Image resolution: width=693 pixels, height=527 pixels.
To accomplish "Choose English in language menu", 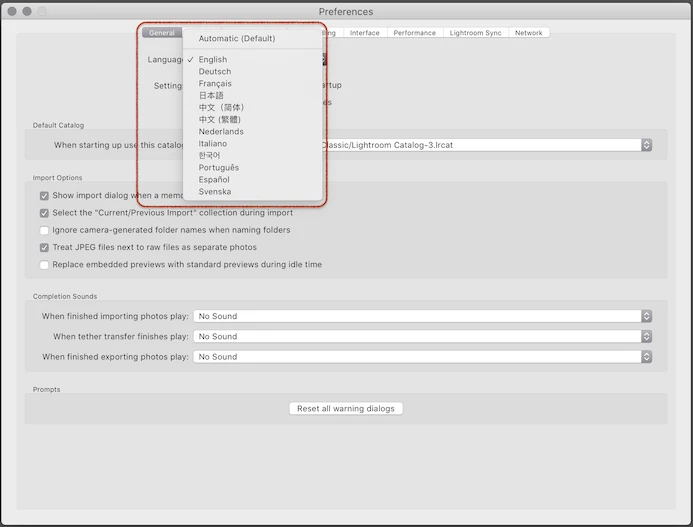I will tap(252, 59).
